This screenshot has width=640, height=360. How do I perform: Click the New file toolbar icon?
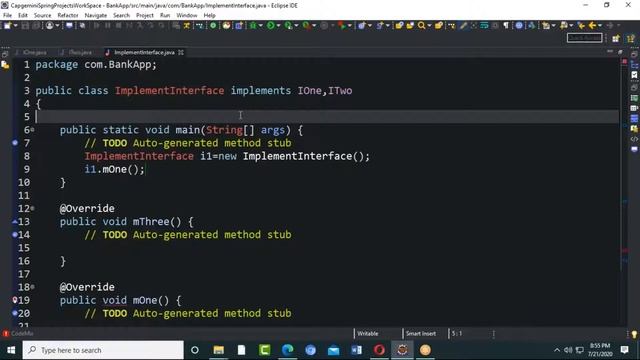click(x=7, y=25)
